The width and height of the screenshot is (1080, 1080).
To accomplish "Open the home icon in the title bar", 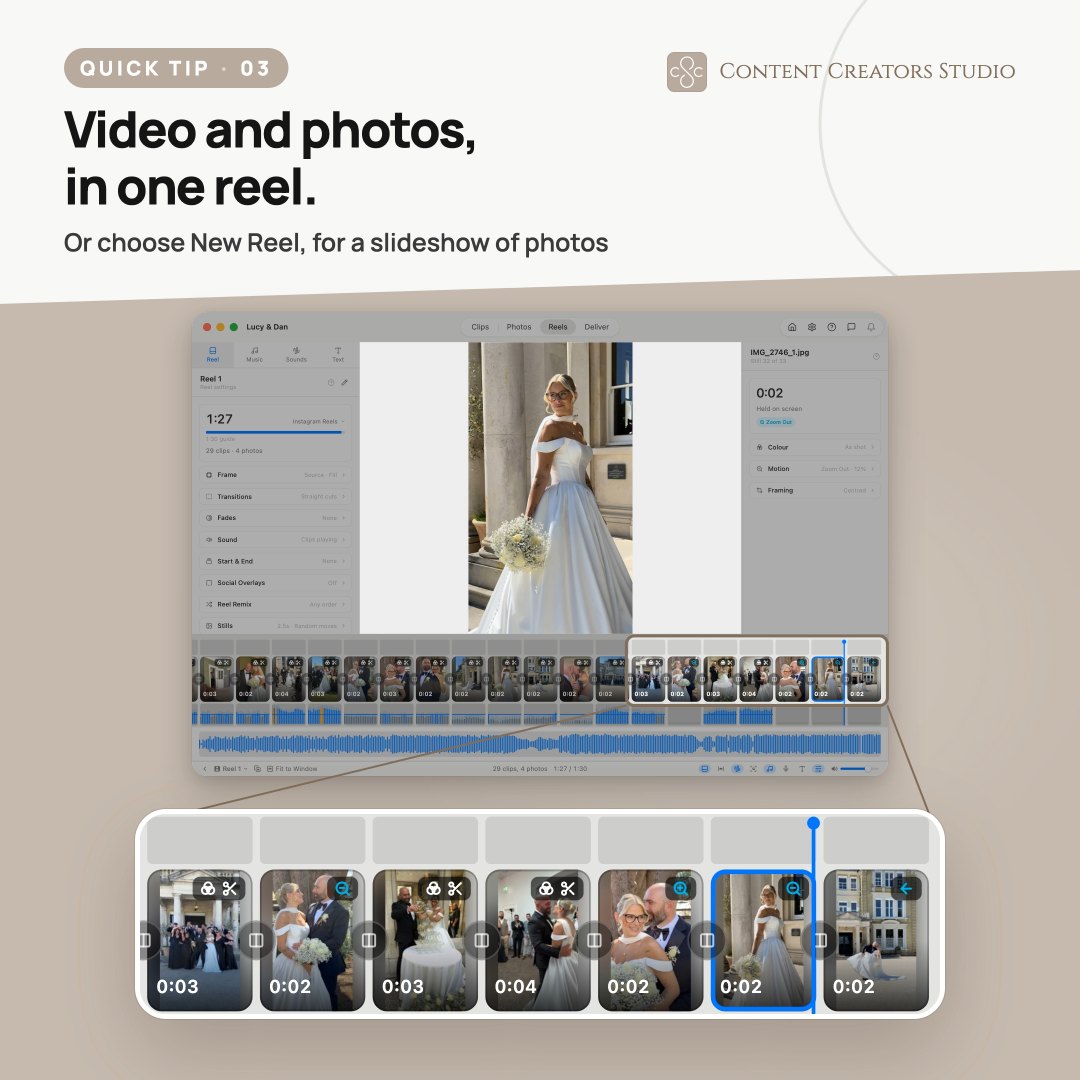I will (x=792, y=327).
